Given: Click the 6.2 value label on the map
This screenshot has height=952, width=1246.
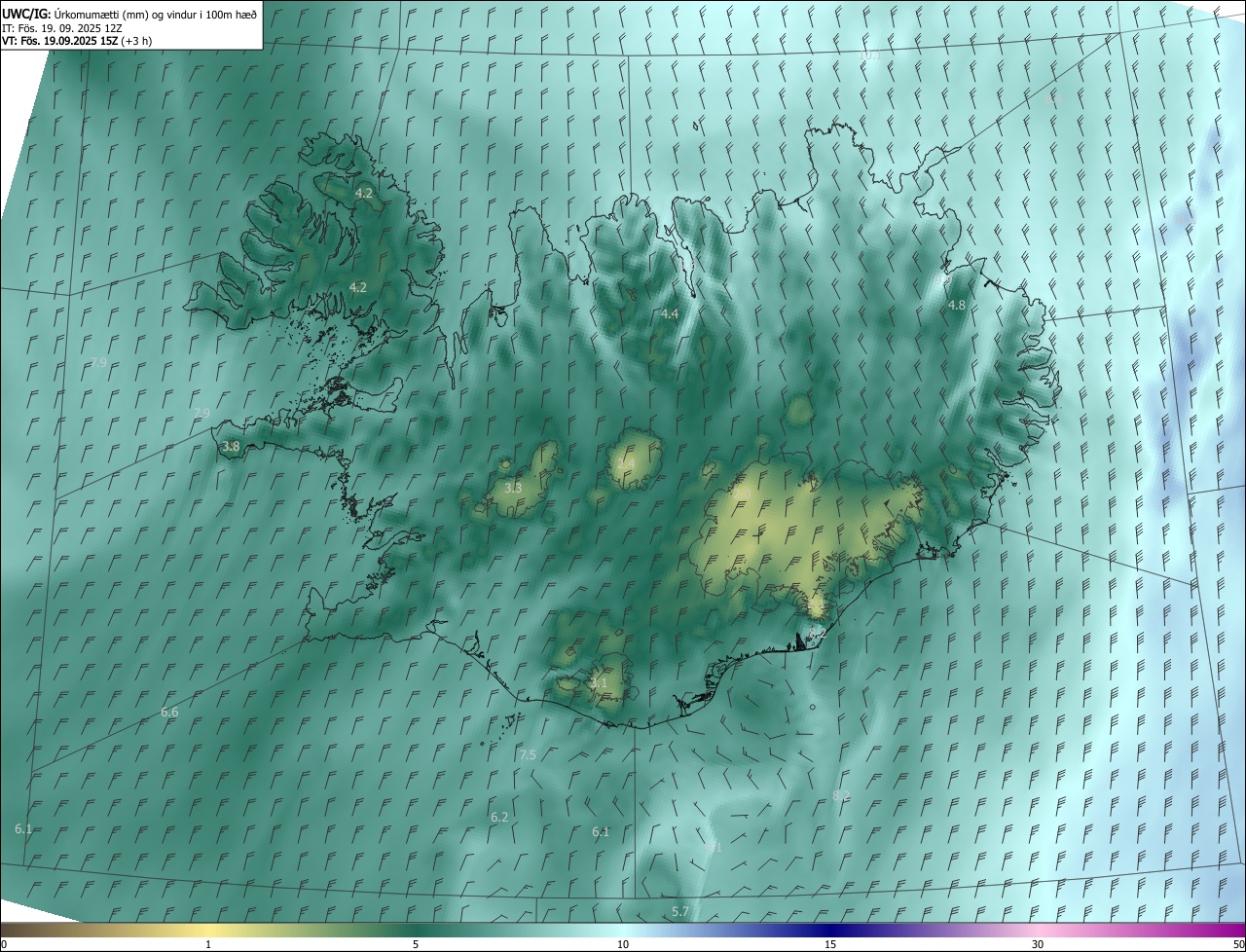Looking at the screenshot, I should pyautogui.click(x=499, y=817).
